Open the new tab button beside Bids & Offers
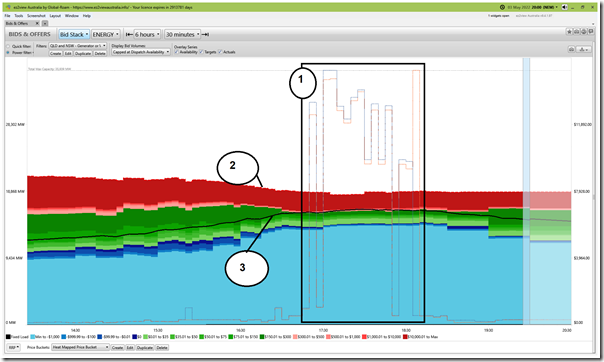The image size is (604, 362). click(45, 23)
